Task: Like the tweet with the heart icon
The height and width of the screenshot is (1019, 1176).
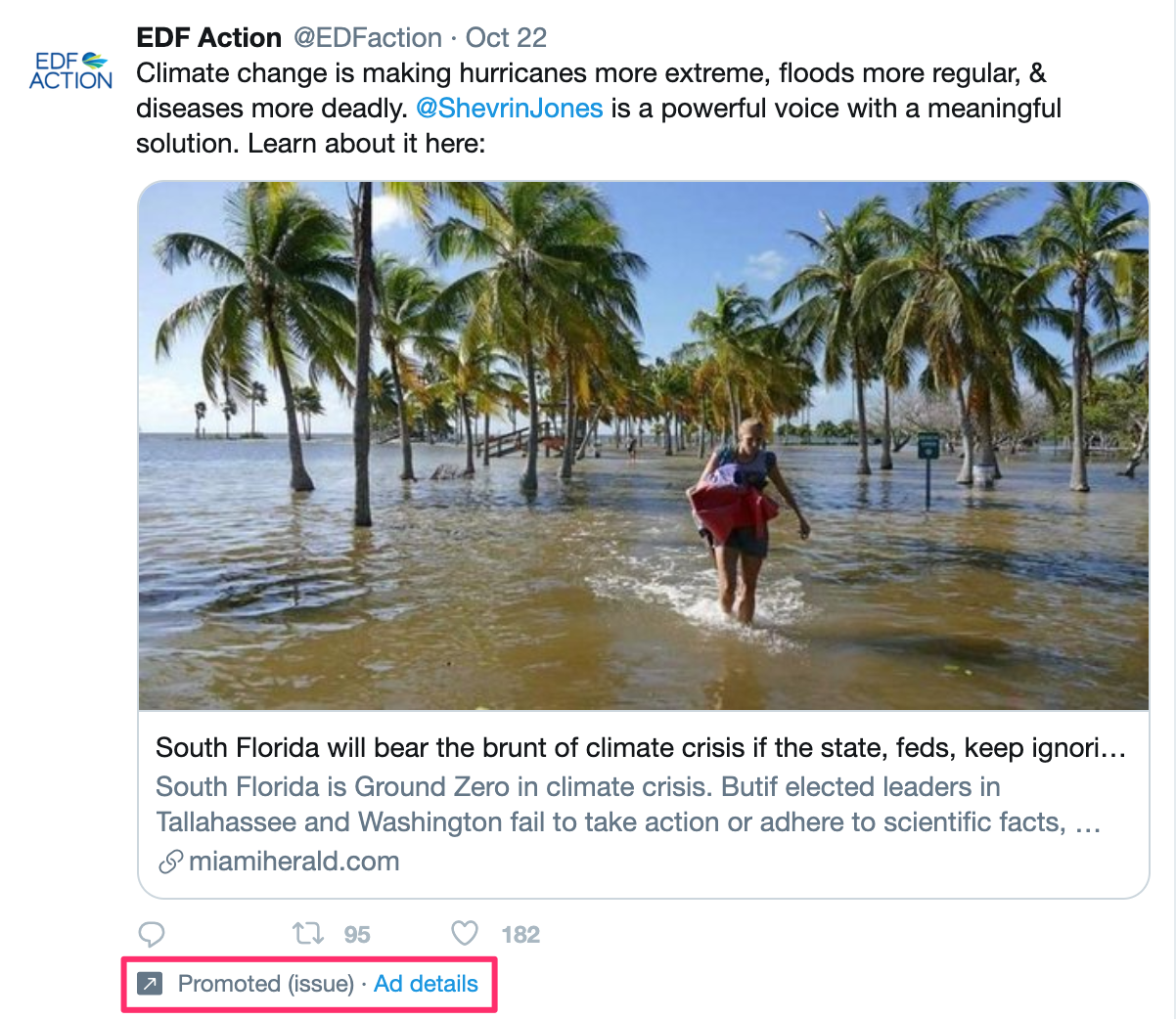Action: pyautogui.click(x=465, y=934)
